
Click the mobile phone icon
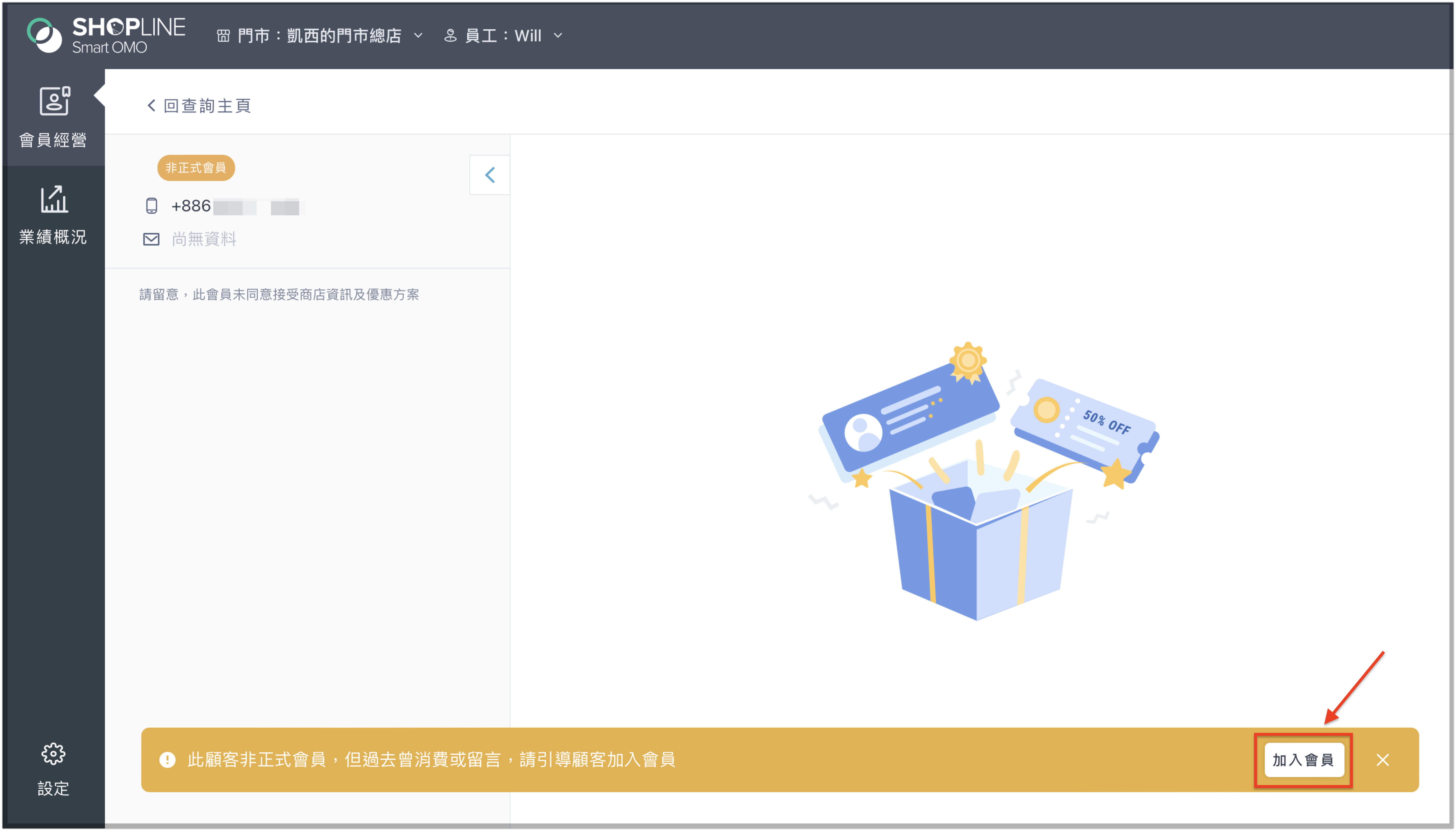pyautogui.click(x=151, y=206)
